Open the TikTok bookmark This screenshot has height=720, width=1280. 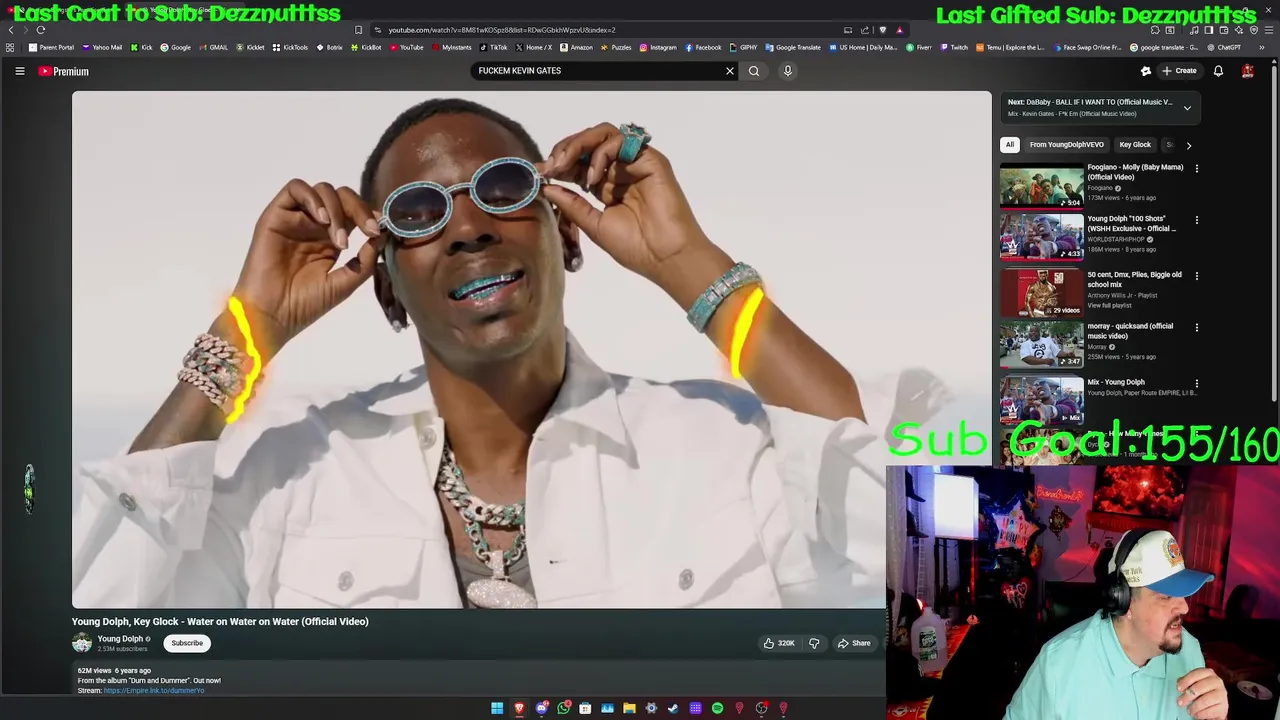(x=494, y=47)
